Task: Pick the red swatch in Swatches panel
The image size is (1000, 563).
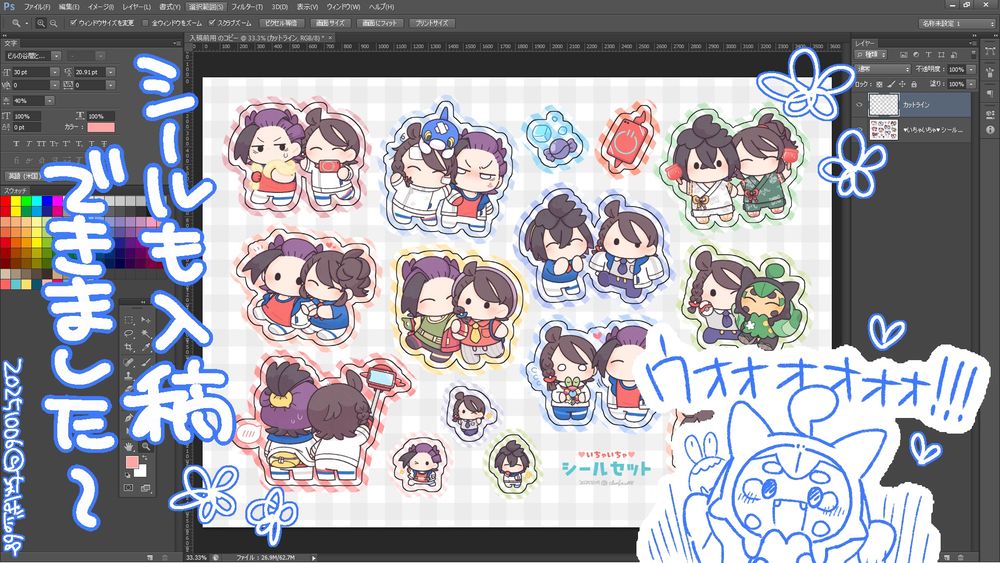Action: [5, 202]
